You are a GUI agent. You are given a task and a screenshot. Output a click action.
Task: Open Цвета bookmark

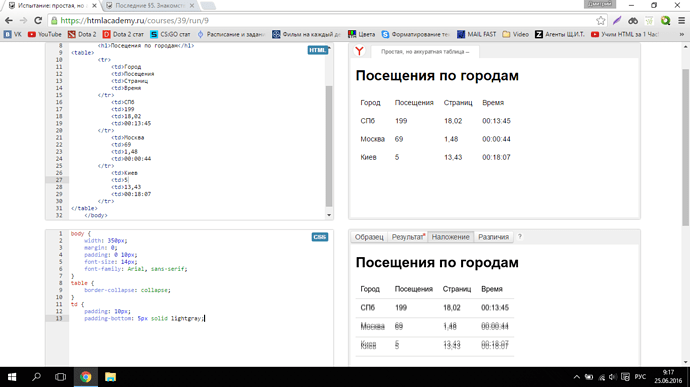(x=361, y=34)
